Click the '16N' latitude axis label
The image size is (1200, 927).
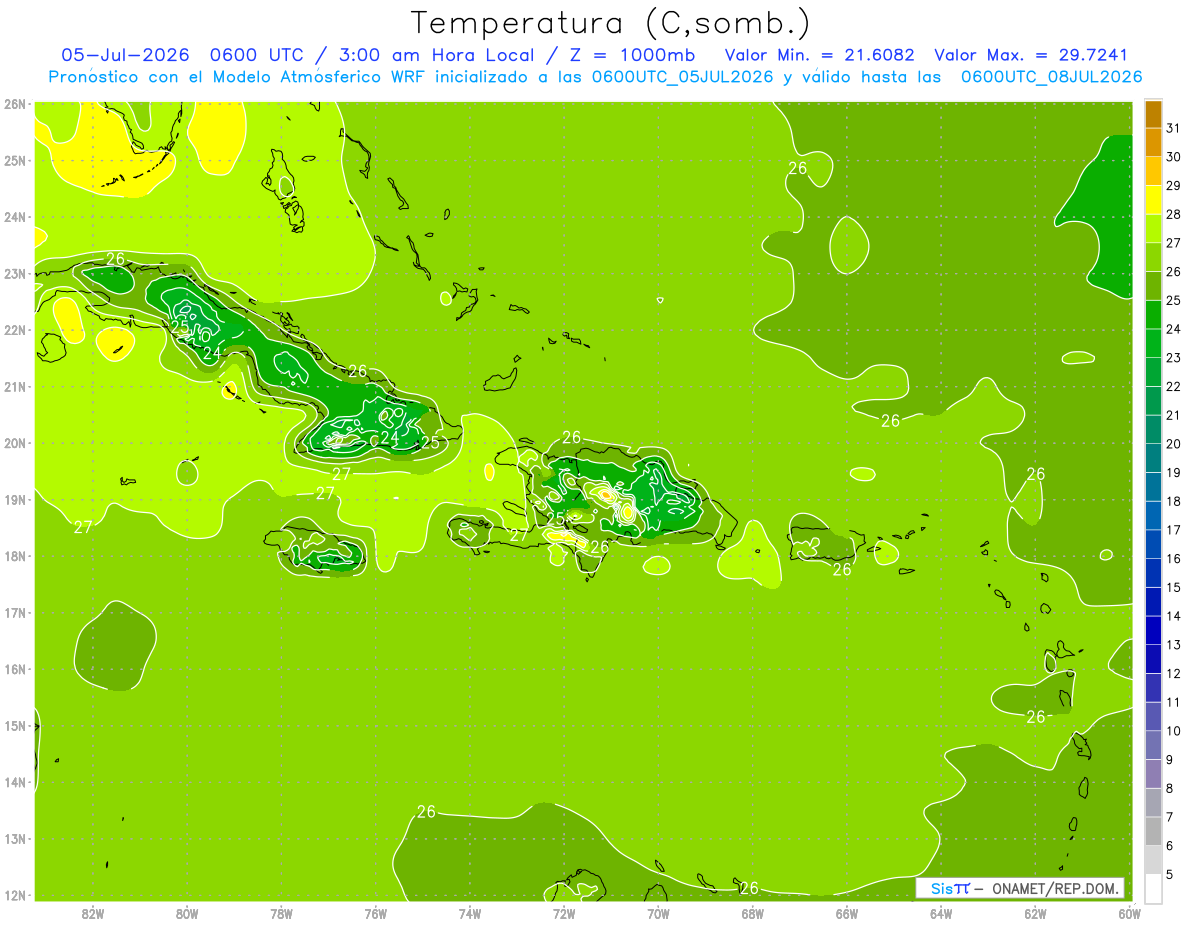click(14, 669)
